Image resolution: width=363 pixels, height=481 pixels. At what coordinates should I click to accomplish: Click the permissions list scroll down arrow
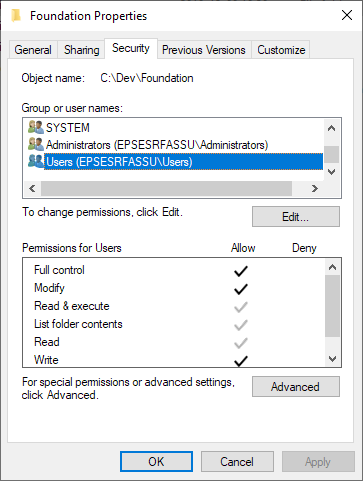pyautogui.click(x=332, y=359)
